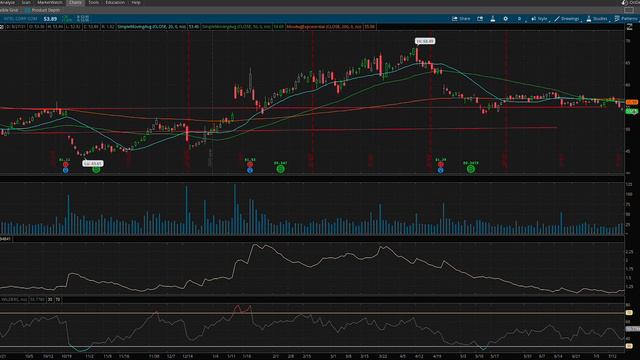640x360 pixels.
Task: Click the INTC symbol entry field
Action: point(20,19)
